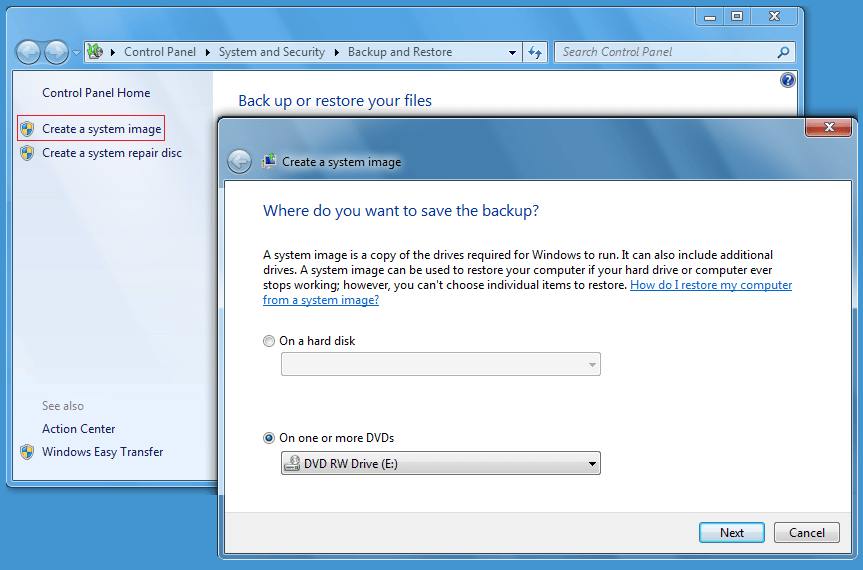The width and height of the screenshot is (863, 570).
Task: Click the Cancel button
Action: 807,533
